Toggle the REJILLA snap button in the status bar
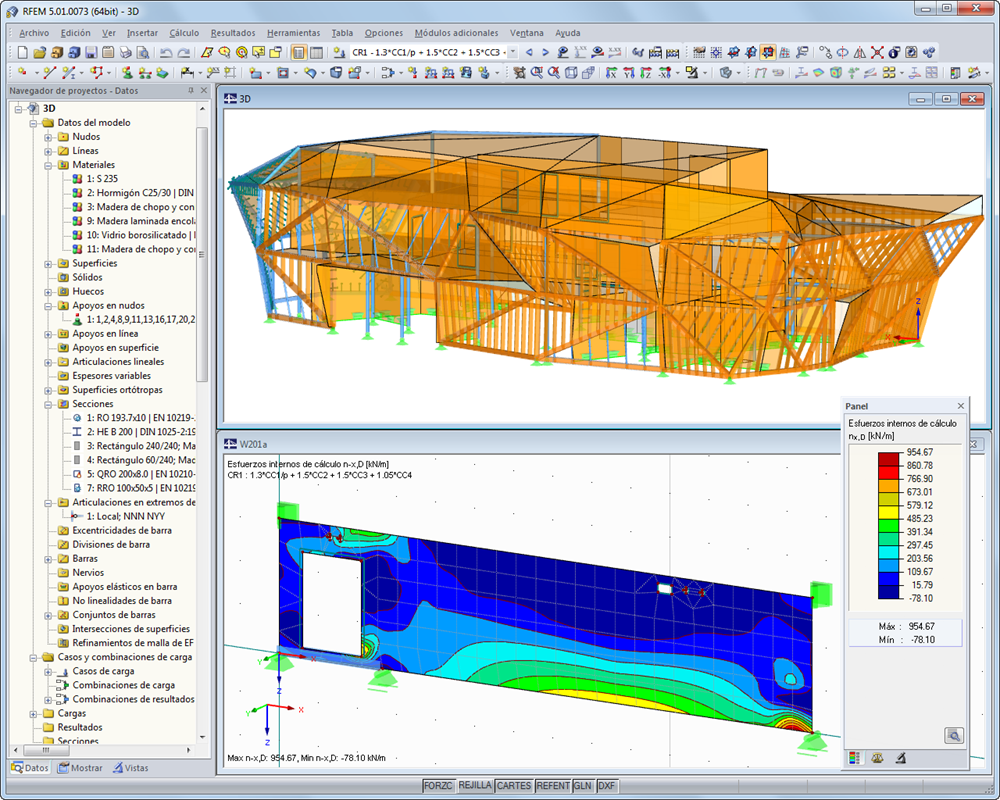 (x=475, y=786)
